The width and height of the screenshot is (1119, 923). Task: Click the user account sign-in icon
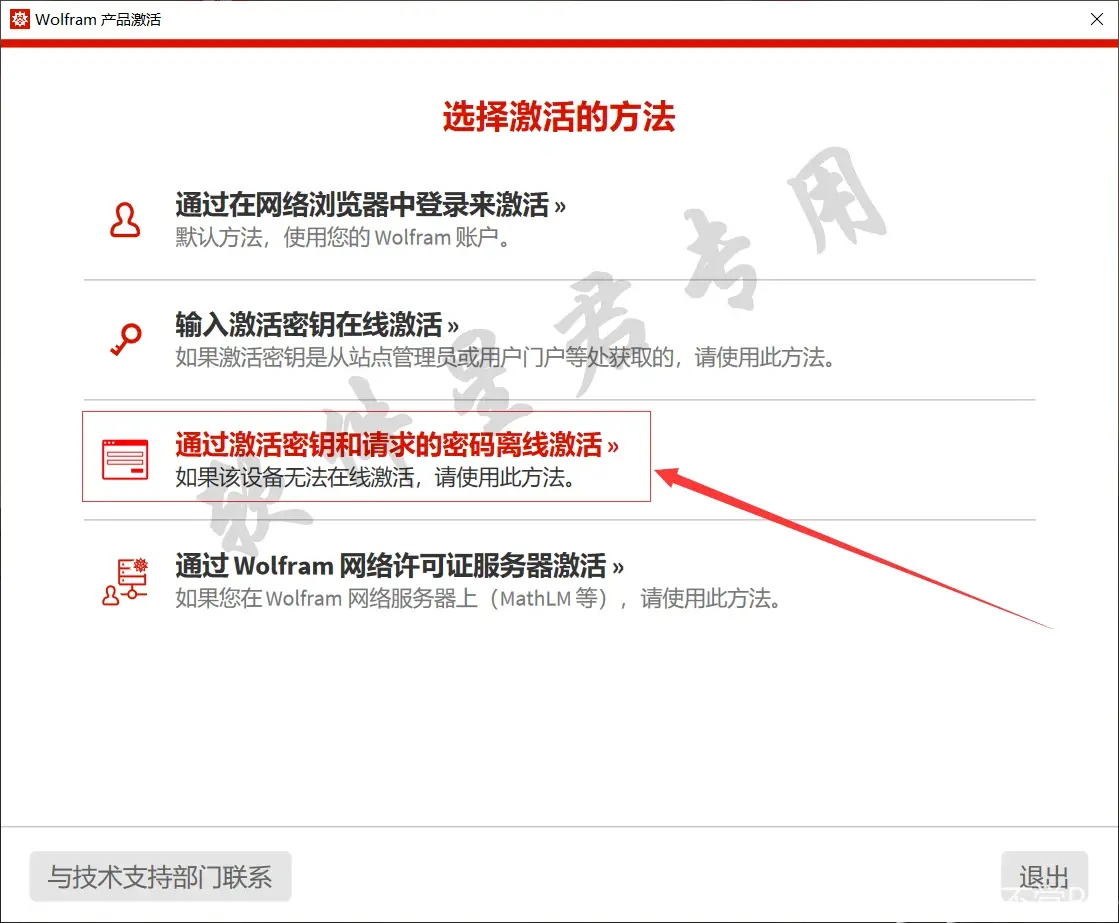(125, 220)
